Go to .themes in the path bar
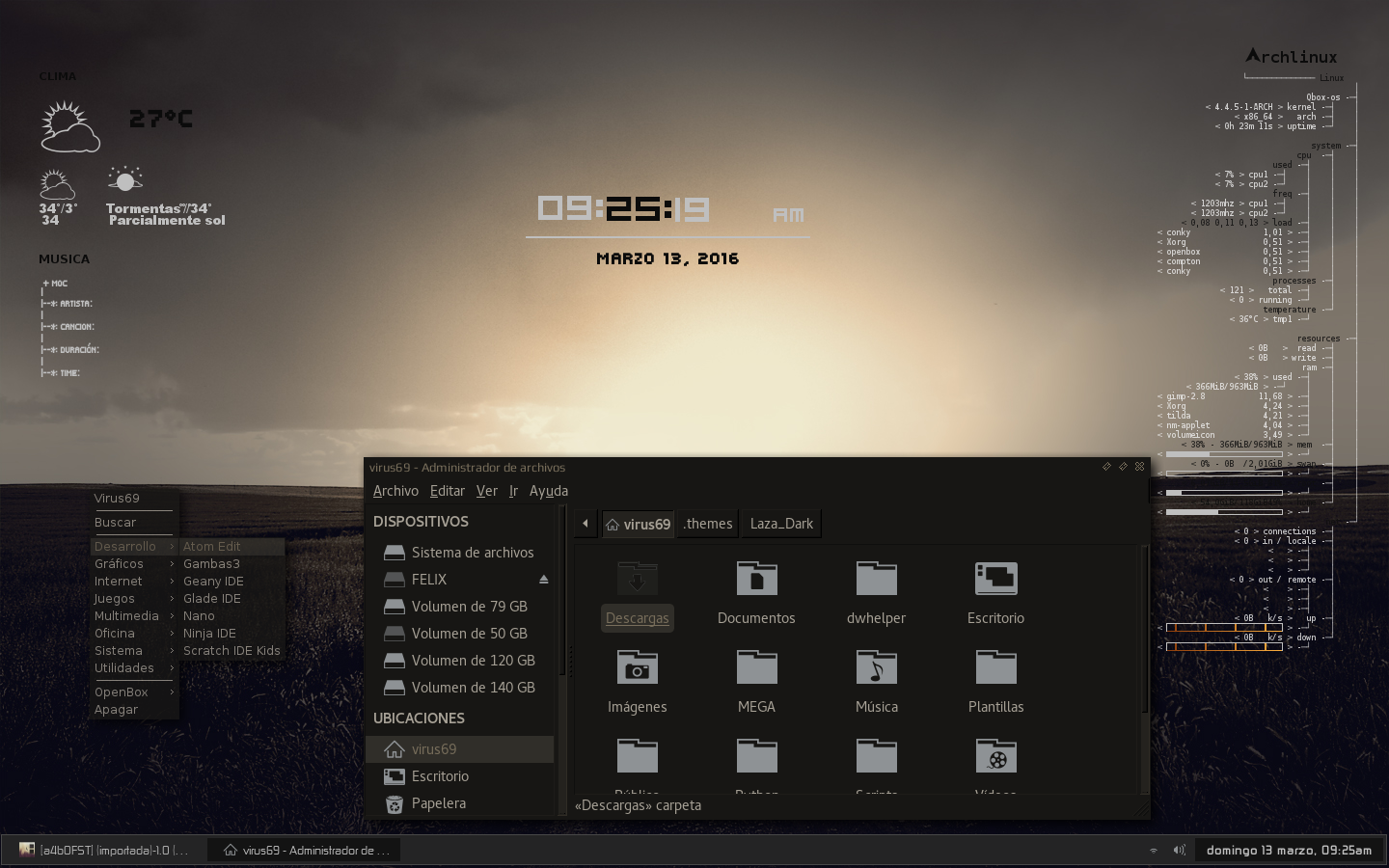 tap(708, 524)
